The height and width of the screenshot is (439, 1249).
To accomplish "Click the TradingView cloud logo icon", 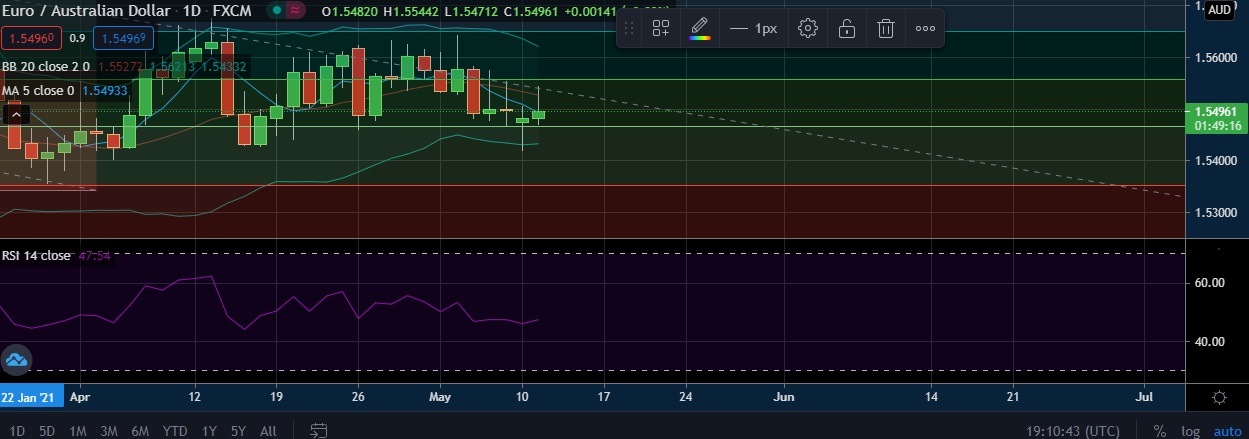I will 16,360.
